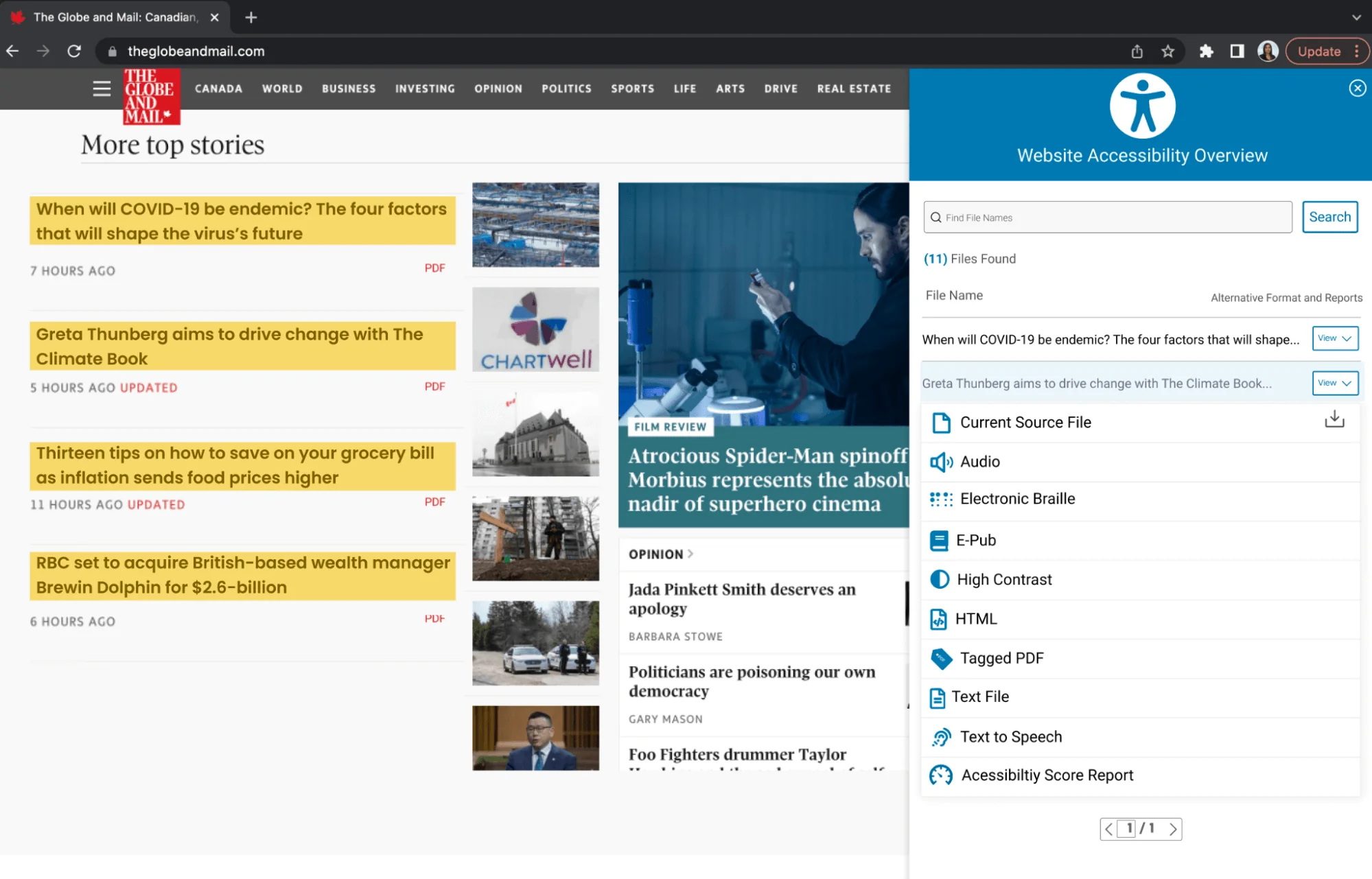Open the police cars photo thumbnail
Viewport: 1372px width, 879px height.
coord(535,644)
